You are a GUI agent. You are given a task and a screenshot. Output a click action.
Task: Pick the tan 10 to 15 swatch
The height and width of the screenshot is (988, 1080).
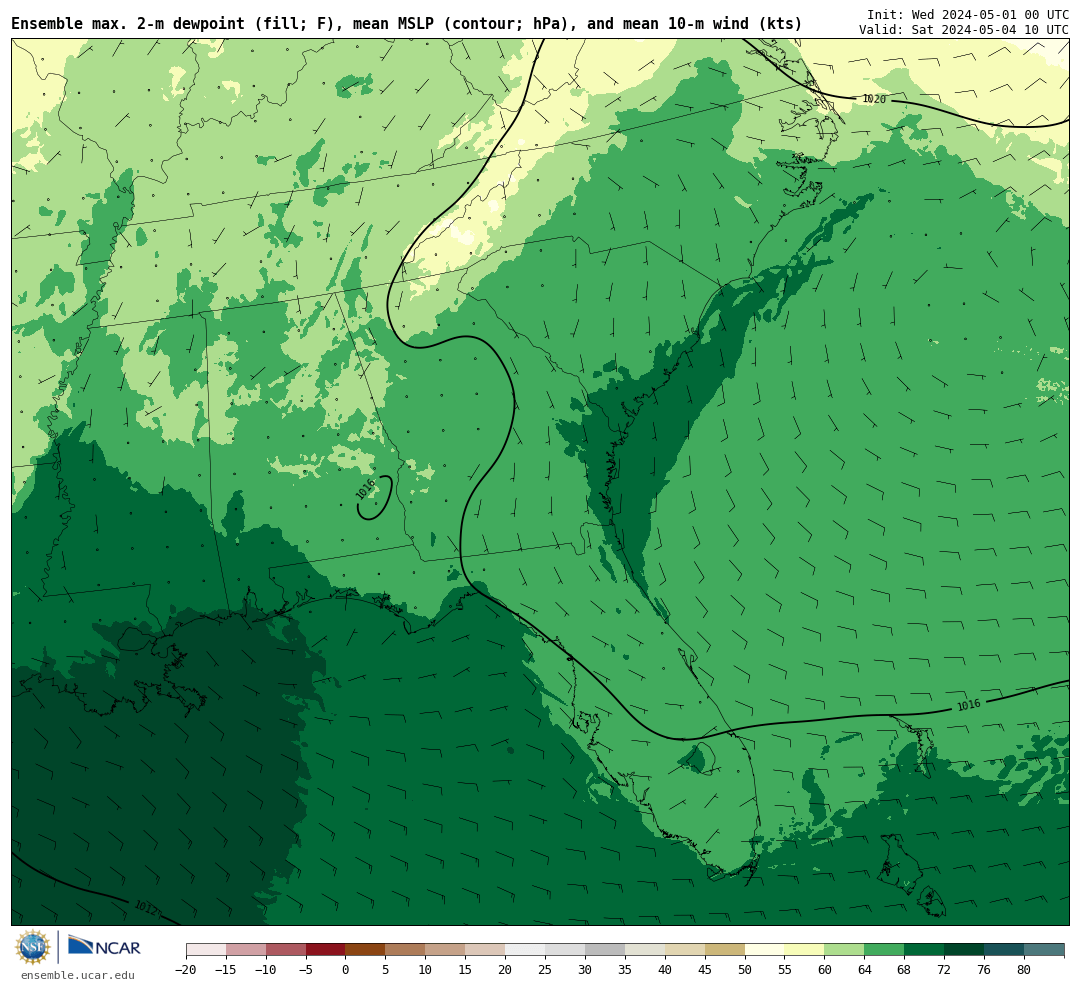click(x=446, y=950)
